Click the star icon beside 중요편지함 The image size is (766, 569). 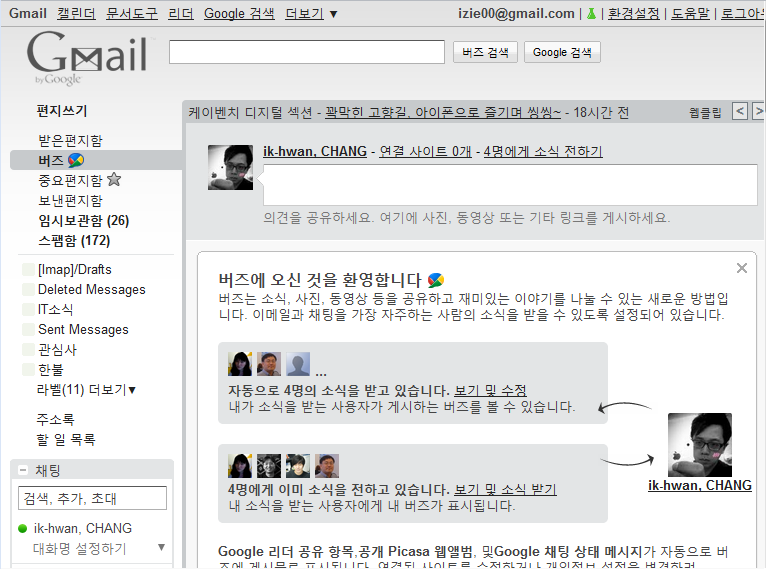coord(114,180)
